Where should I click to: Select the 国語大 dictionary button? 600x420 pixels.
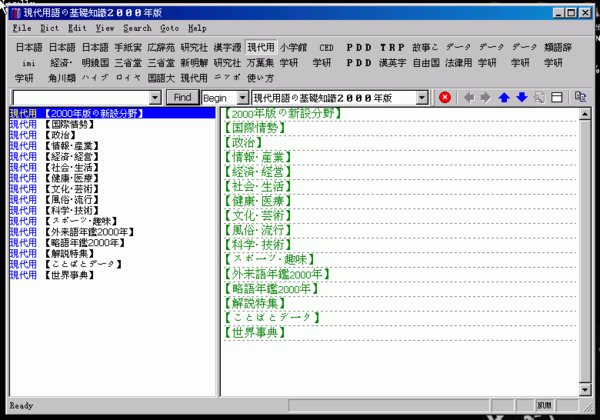point(161,78)
